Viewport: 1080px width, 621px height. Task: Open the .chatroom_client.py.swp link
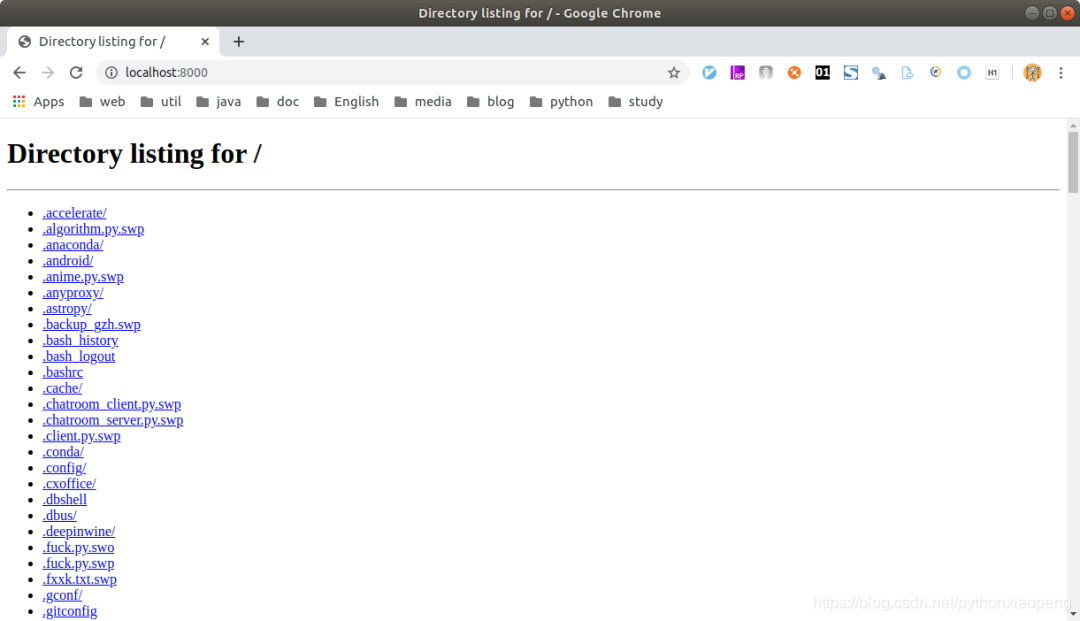(112, 403)
